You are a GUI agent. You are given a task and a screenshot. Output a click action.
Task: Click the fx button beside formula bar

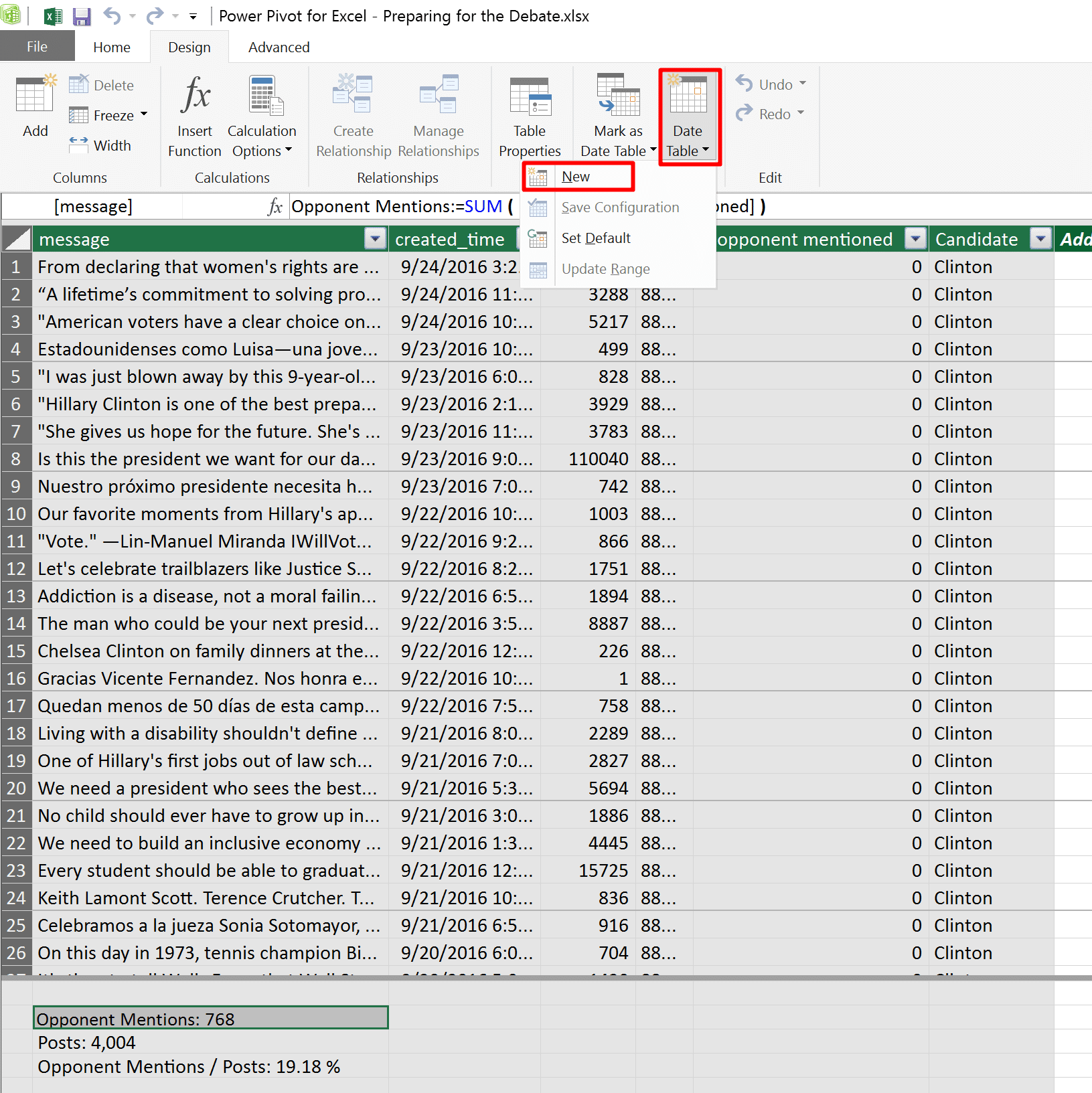pos(275,207)
